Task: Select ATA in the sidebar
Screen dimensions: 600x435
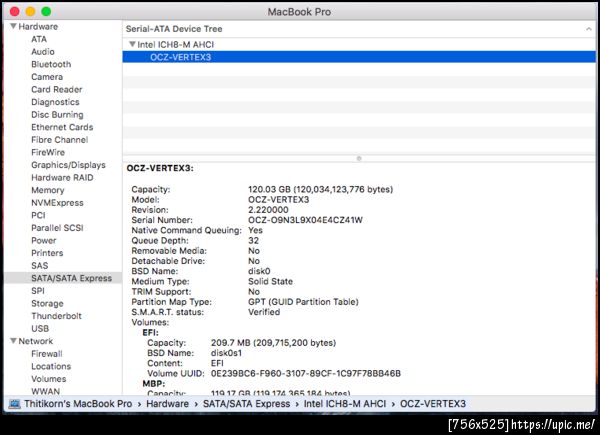Action: pos(39,39)
